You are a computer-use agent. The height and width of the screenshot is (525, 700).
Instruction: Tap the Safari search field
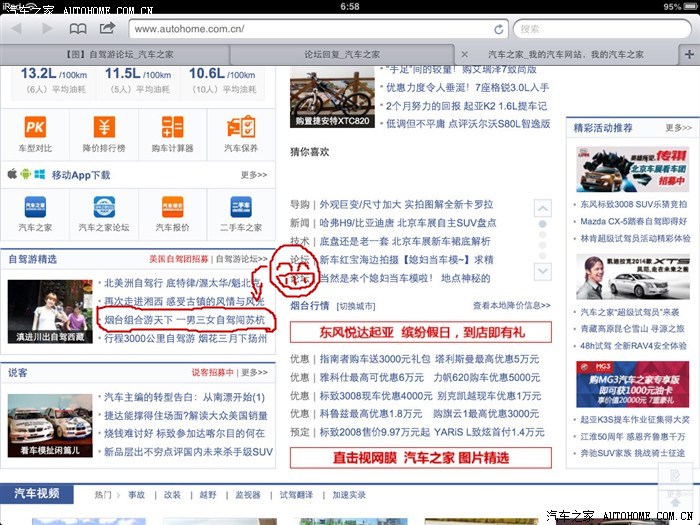pyautogui.click(x=600, y=29)
